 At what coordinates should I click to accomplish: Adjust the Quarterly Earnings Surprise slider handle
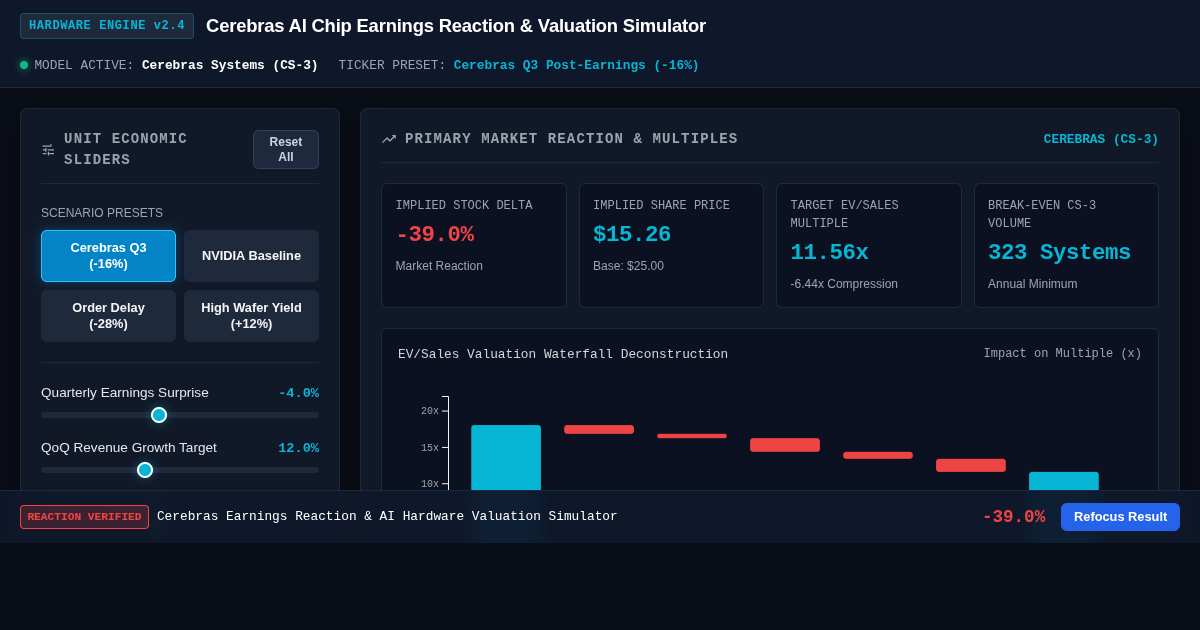(x=159, y=415)
